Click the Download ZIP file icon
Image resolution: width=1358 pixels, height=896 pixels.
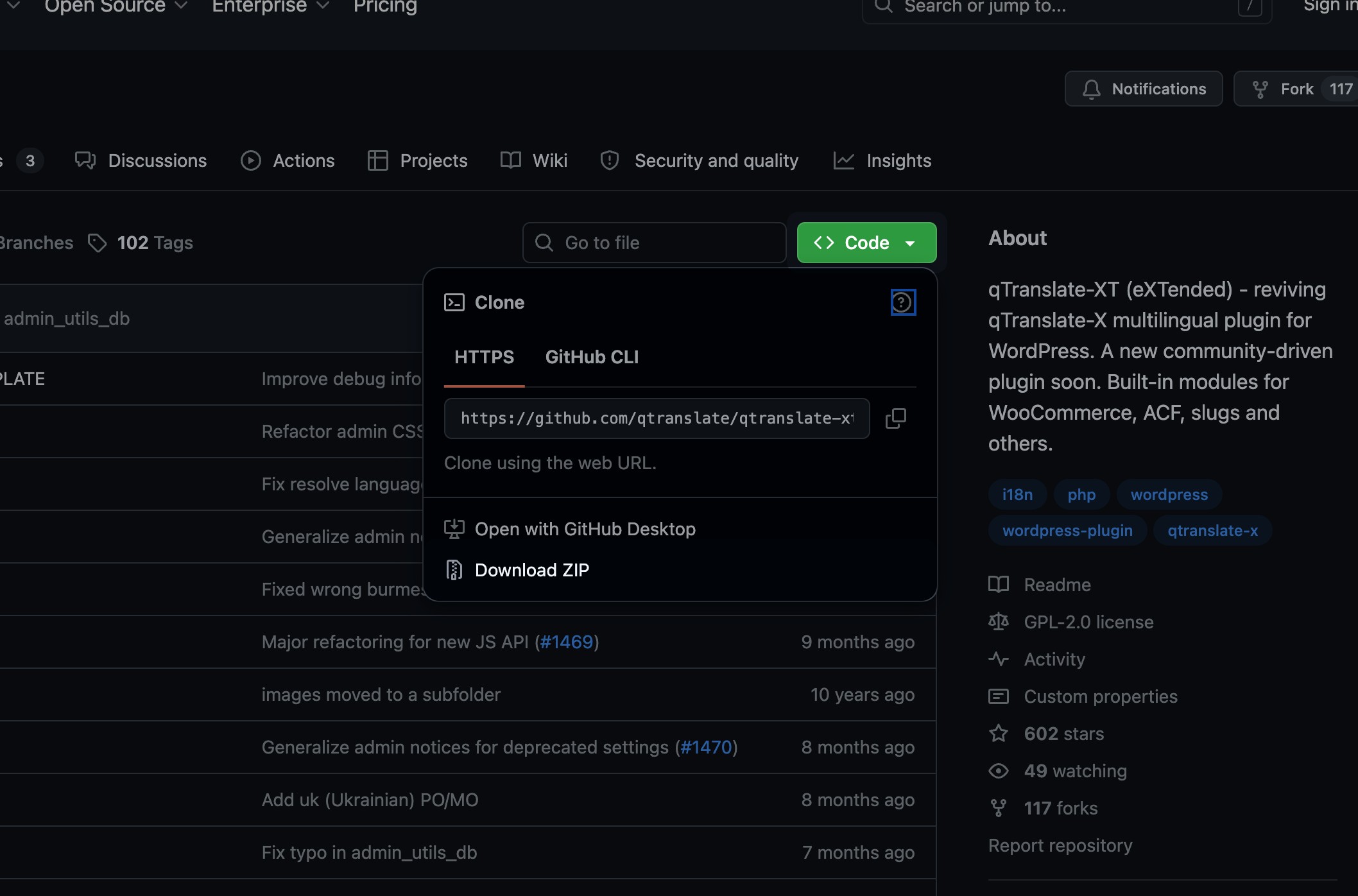[x=454, y=570]
